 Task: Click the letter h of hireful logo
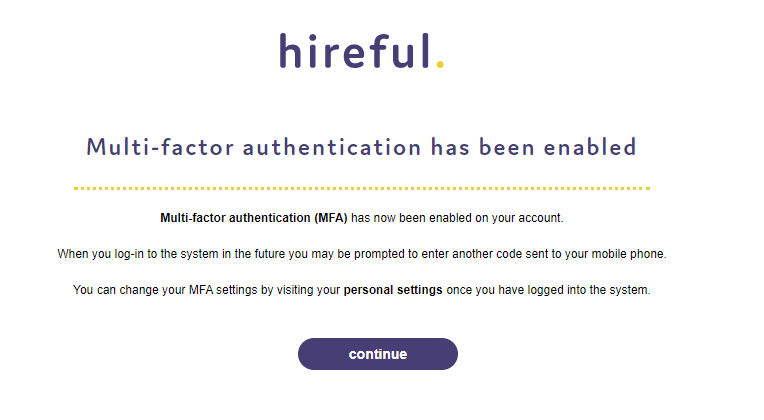click(x=288, y=51)
